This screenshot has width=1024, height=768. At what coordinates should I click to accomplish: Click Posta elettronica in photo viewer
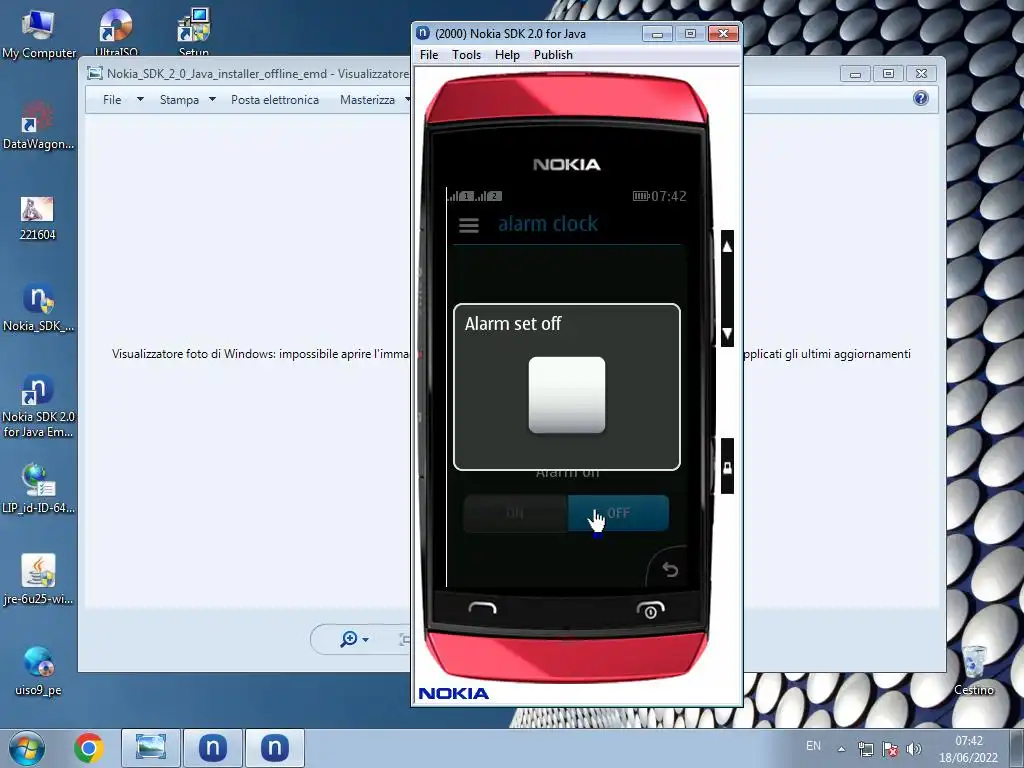click(x=275, y=100)
